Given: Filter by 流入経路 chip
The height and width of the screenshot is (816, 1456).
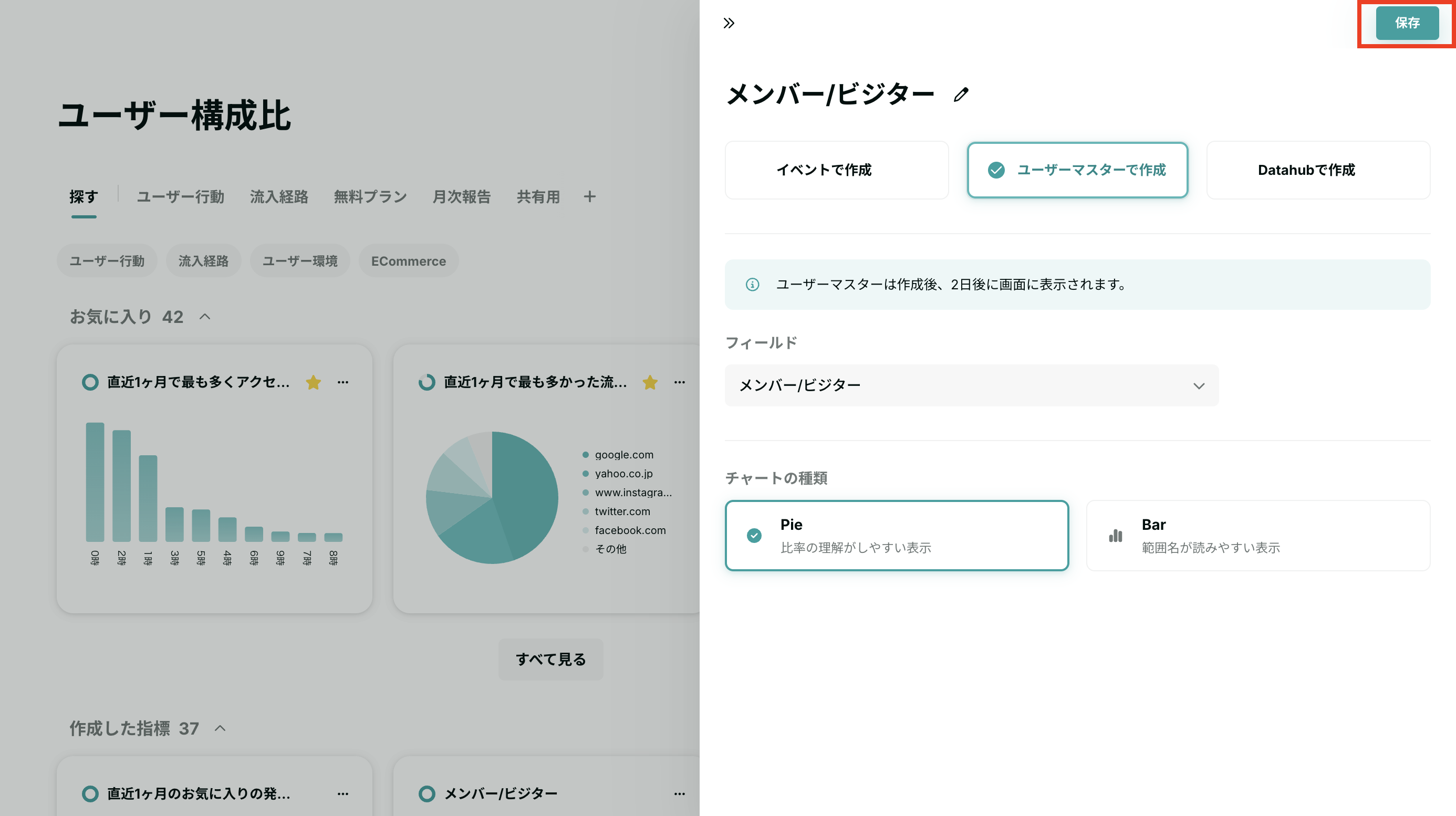Looking at the screenshot, I should click(x=203, y=261).
